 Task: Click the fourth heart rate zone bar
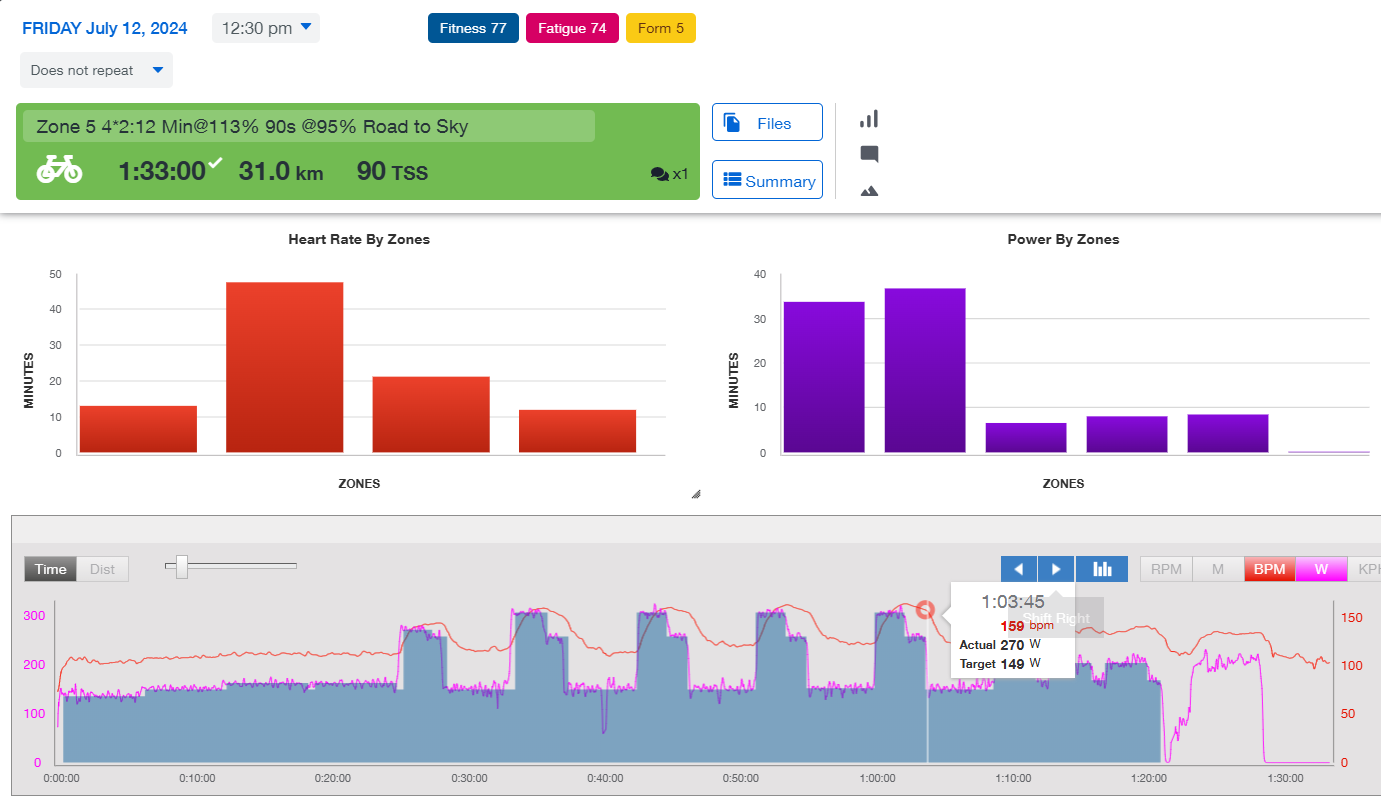(577, 431)
